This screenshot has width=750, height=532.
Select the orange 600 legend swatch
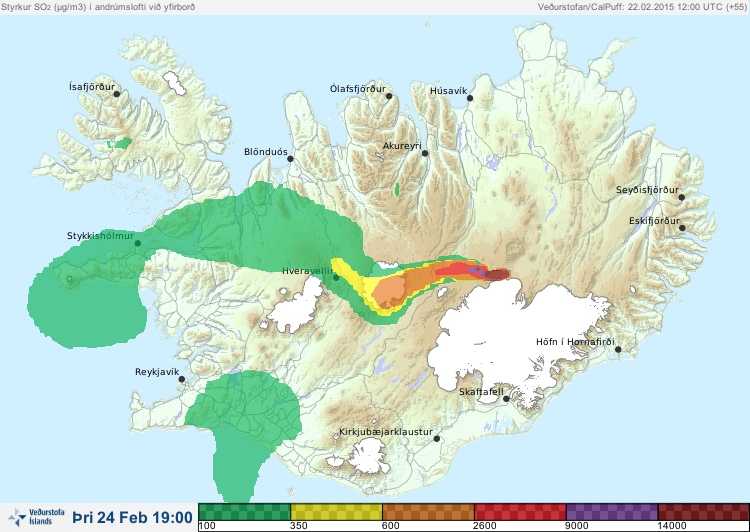[429, 512]
